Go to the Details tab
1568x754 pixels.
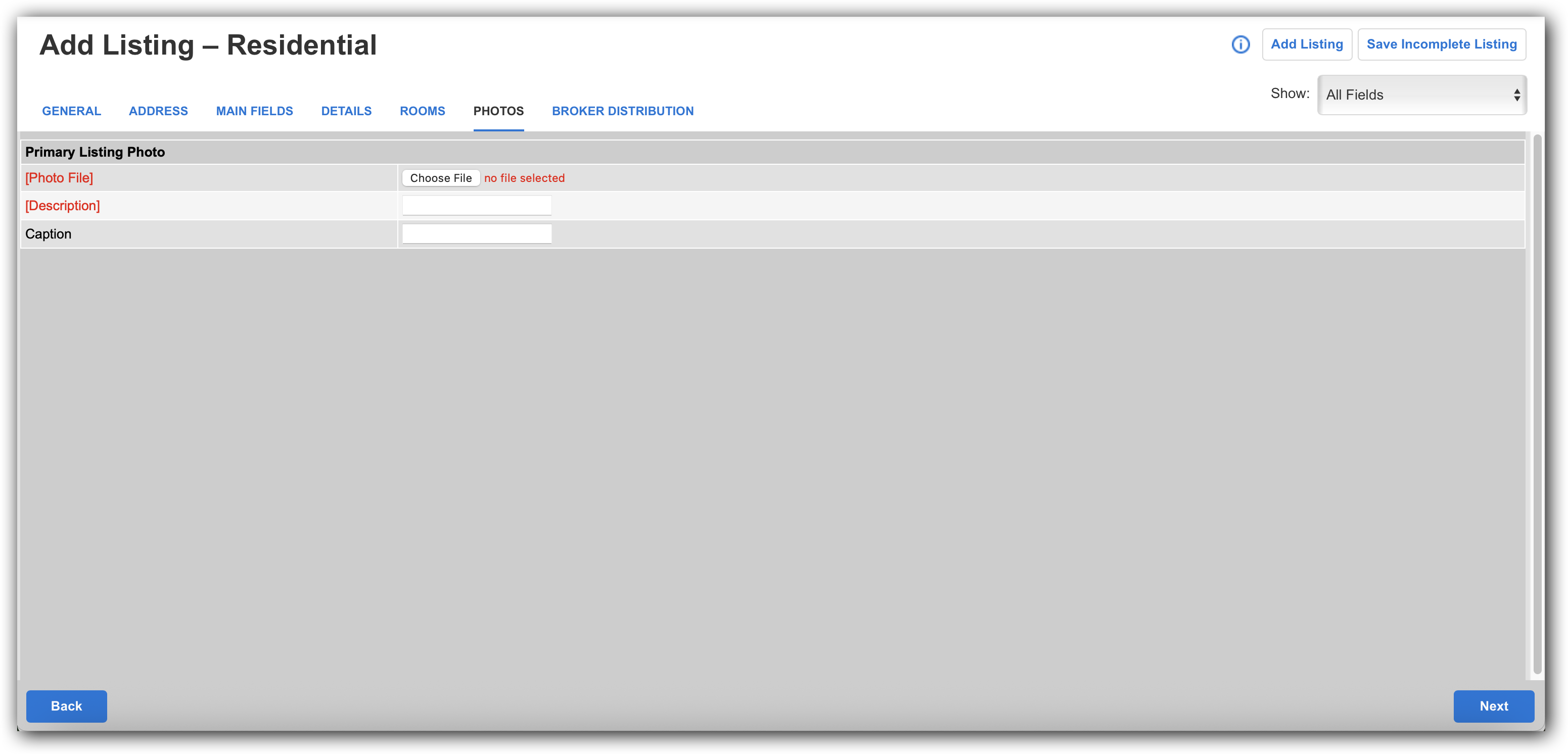pyautogui.click(x=346, y=111)
